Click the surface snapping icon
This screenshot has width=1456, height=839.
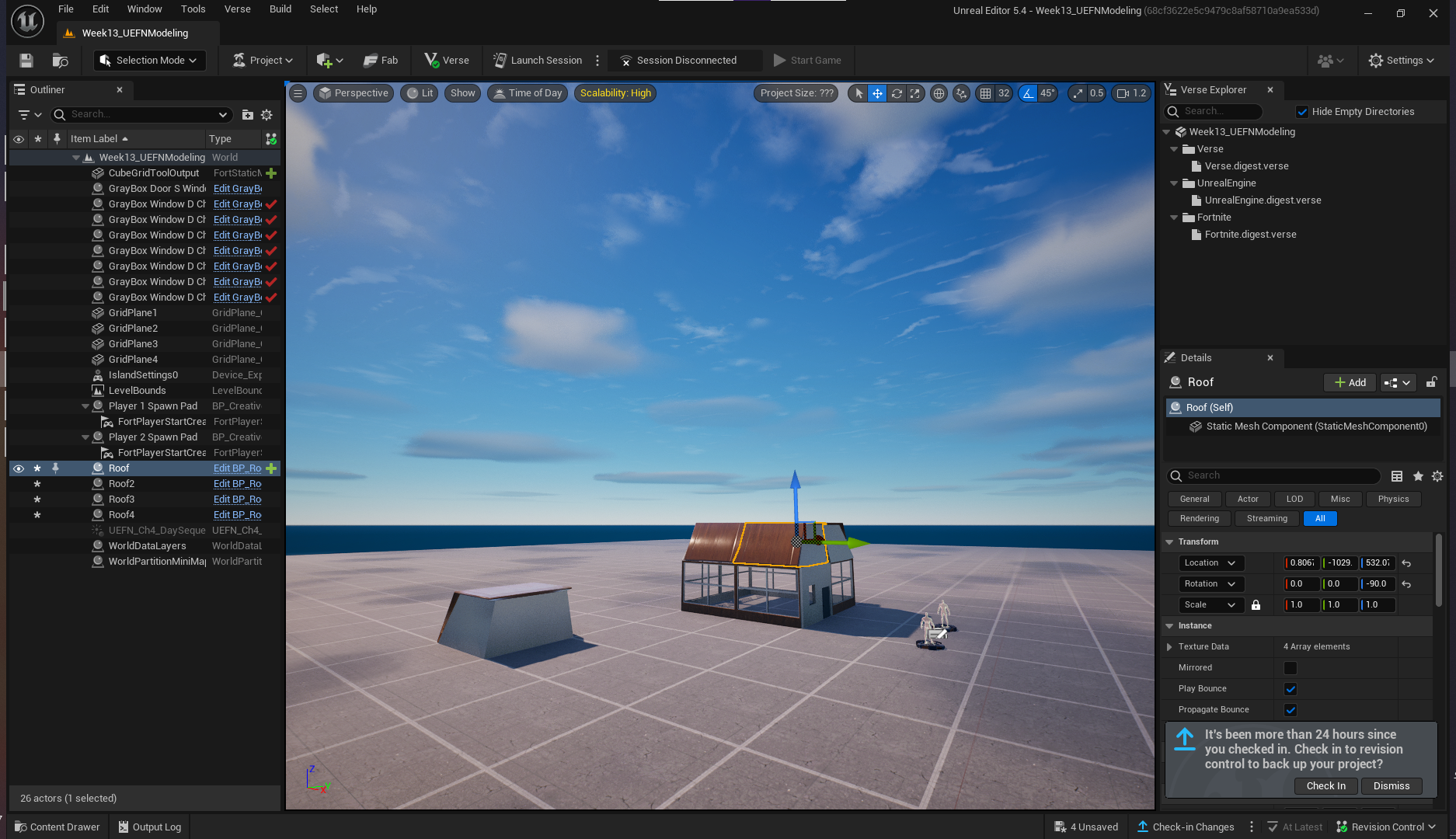click(x=962, y=93)
